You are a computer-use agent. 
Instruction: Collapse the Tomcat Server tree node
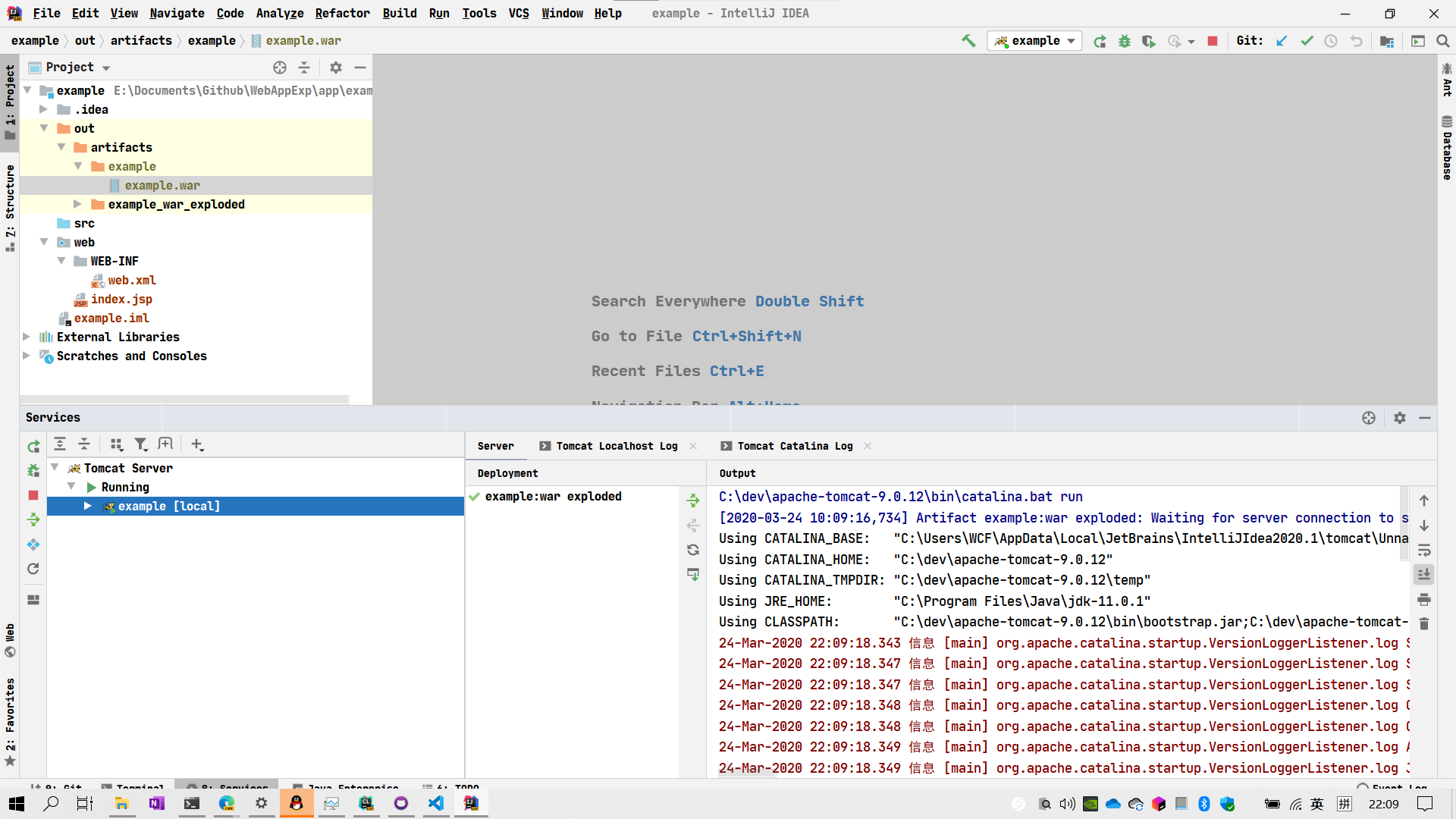55,468
